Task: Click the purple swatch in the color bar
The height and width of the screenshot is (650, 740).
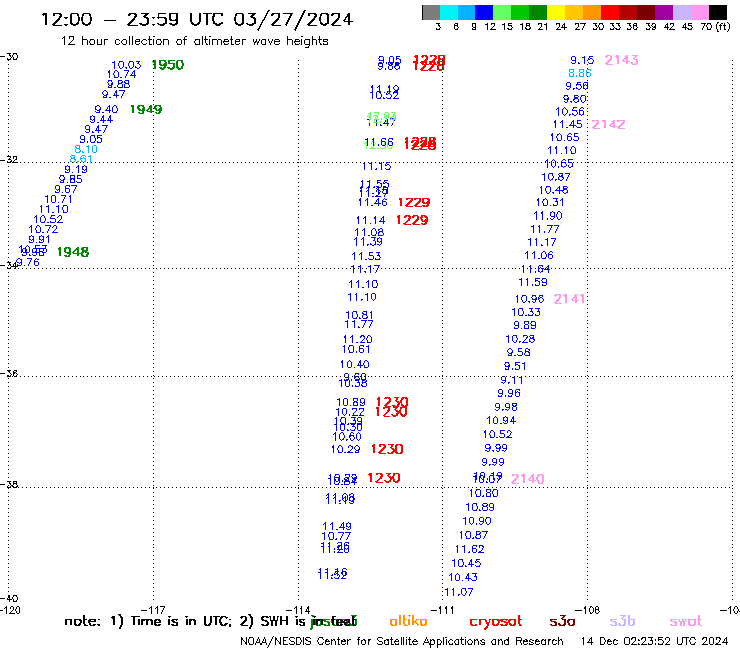Action: tap(664, 12)
